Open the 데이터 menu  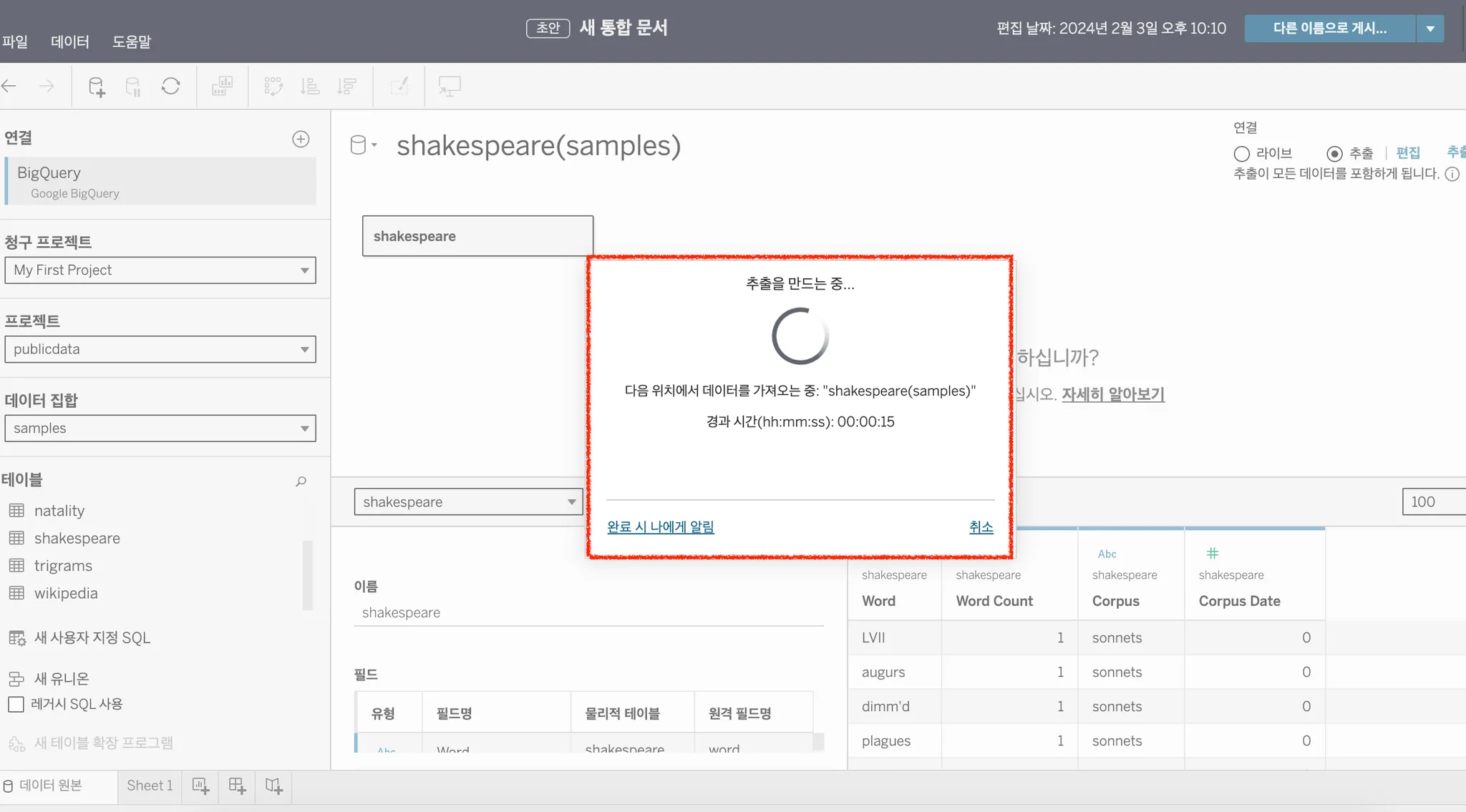coord(70,41)
